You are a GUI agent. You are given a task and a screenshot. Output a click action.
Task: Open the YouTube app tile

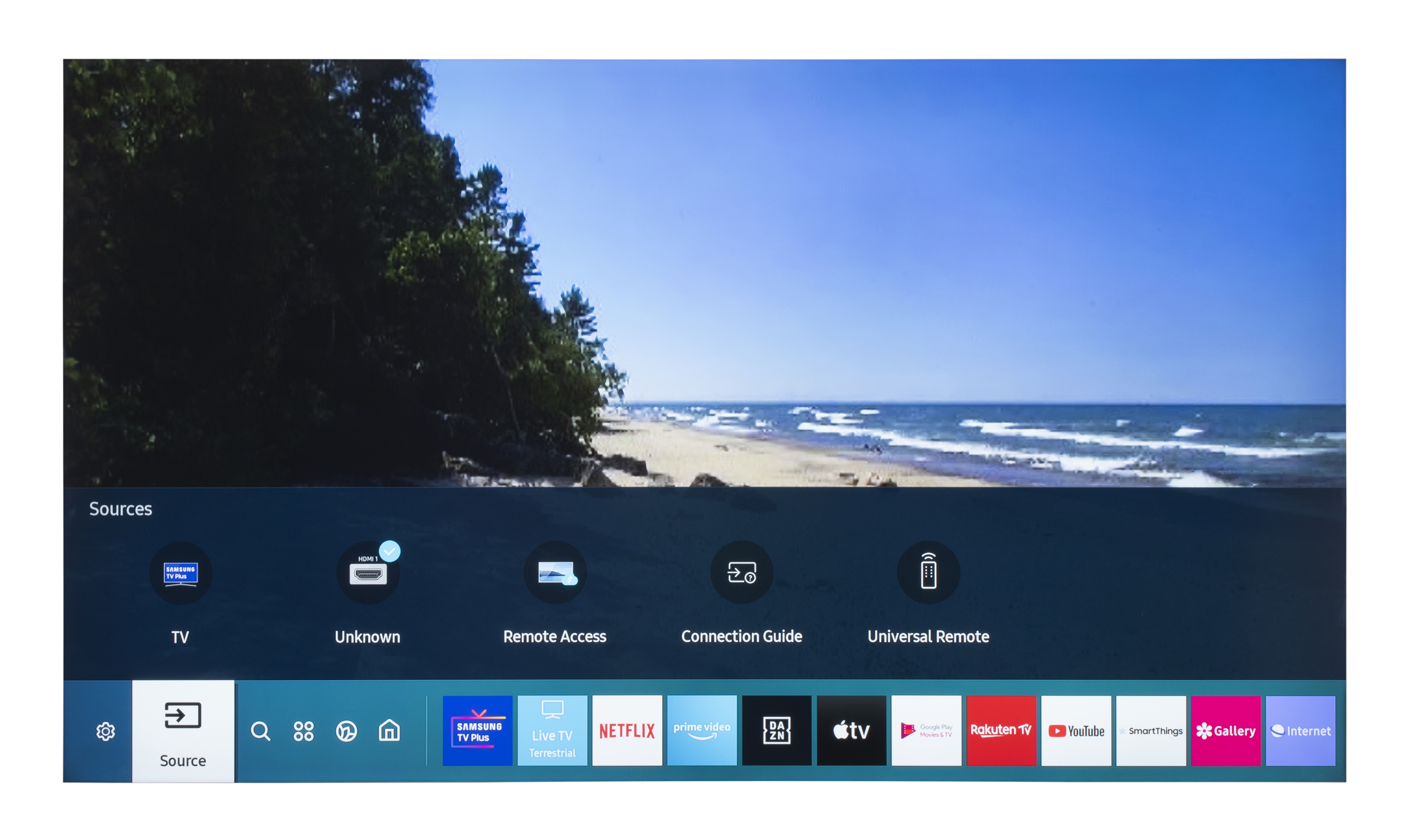[x=1076, y=731]
